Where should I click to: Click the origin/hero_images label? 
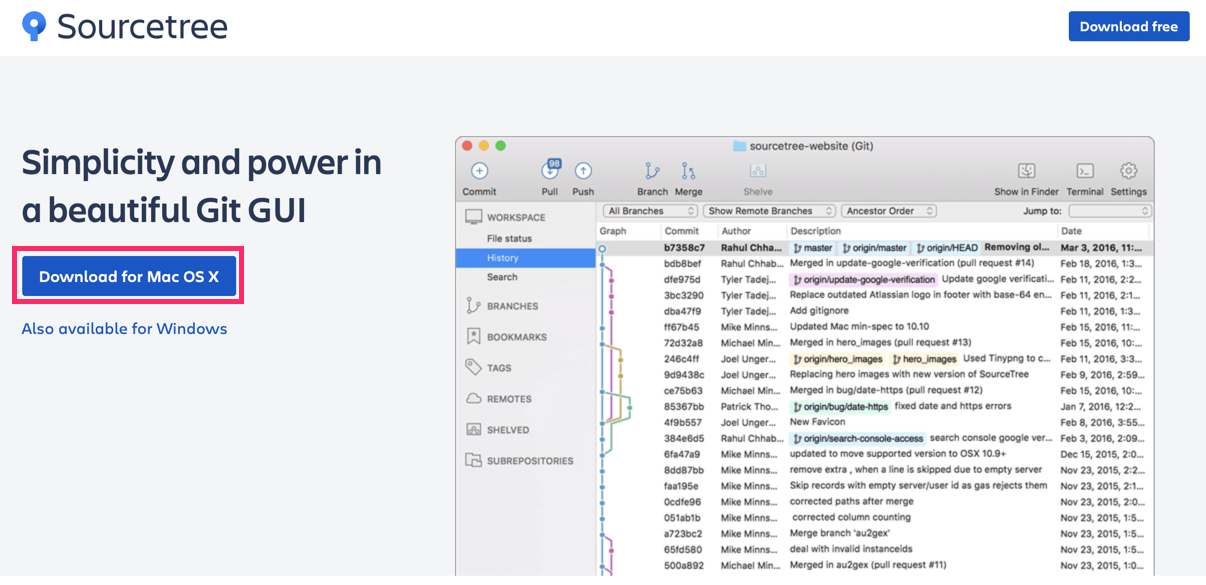pos(838,359)
